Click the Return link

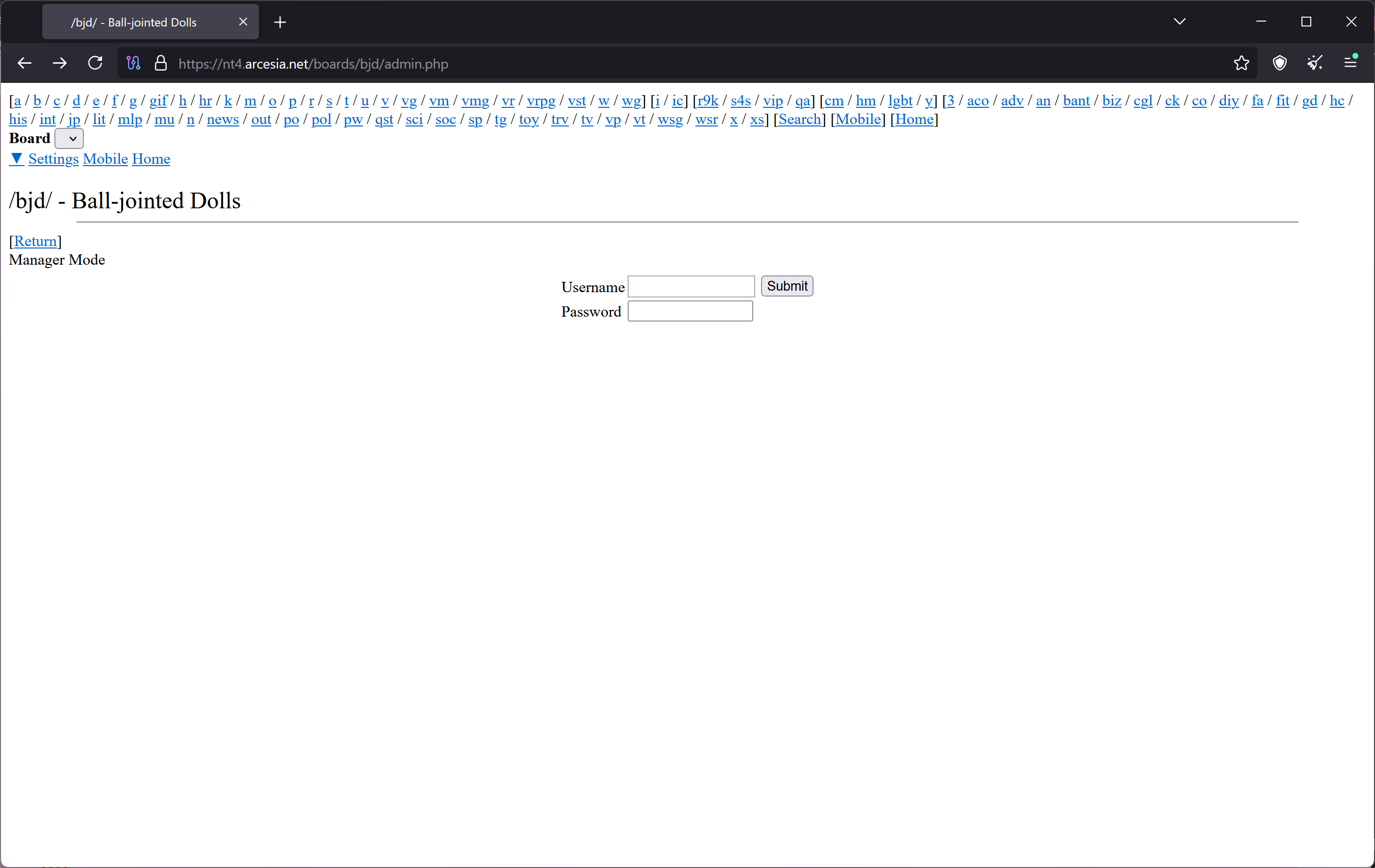point(35,241)
